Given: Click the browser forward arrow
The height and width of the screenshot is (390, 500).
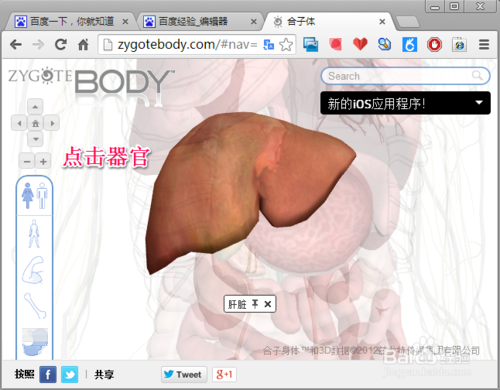Looking at the screenshot, I should pos(38,44).
